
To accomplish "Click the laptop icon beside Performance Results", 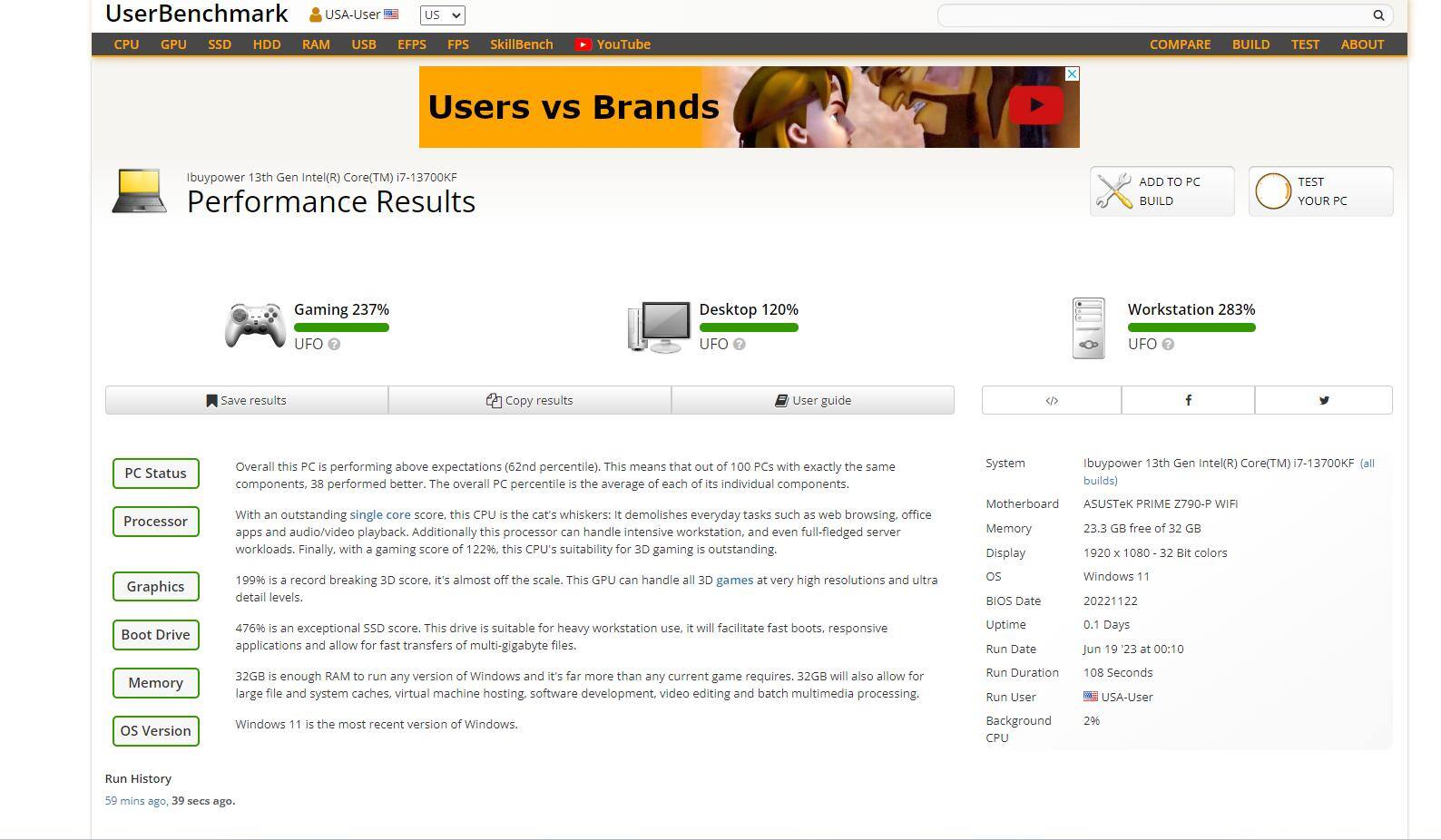I will click(x=139, y=191).
